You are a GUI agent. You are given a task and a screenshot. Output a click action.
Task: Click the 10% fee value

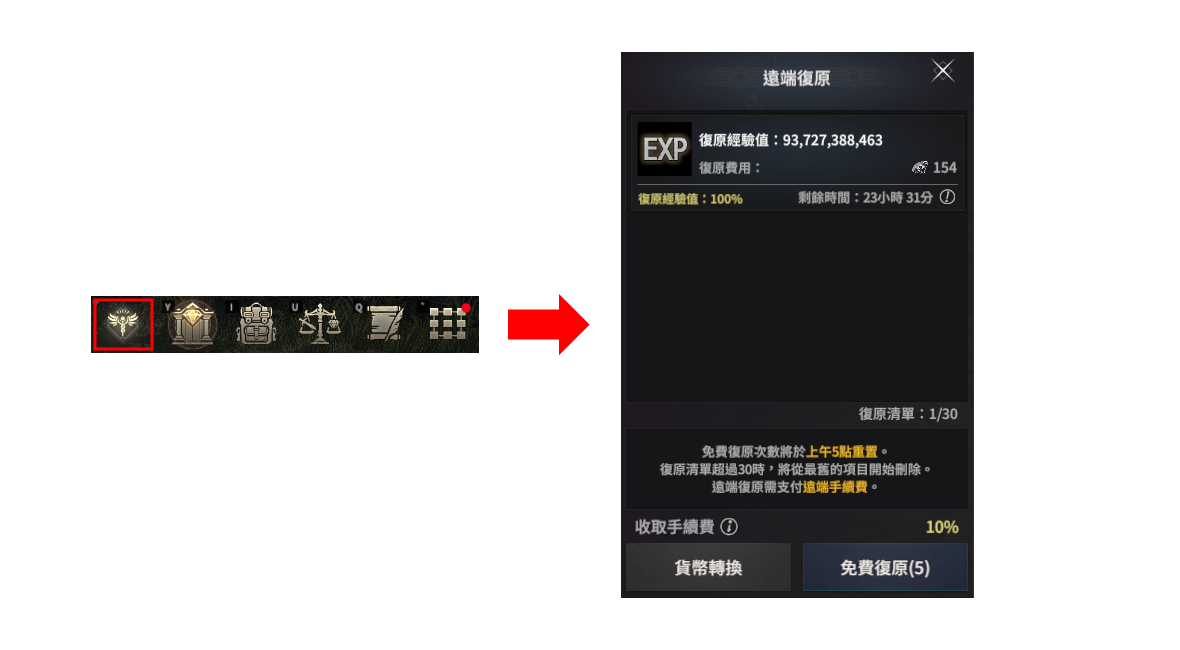tap(942, 527)
